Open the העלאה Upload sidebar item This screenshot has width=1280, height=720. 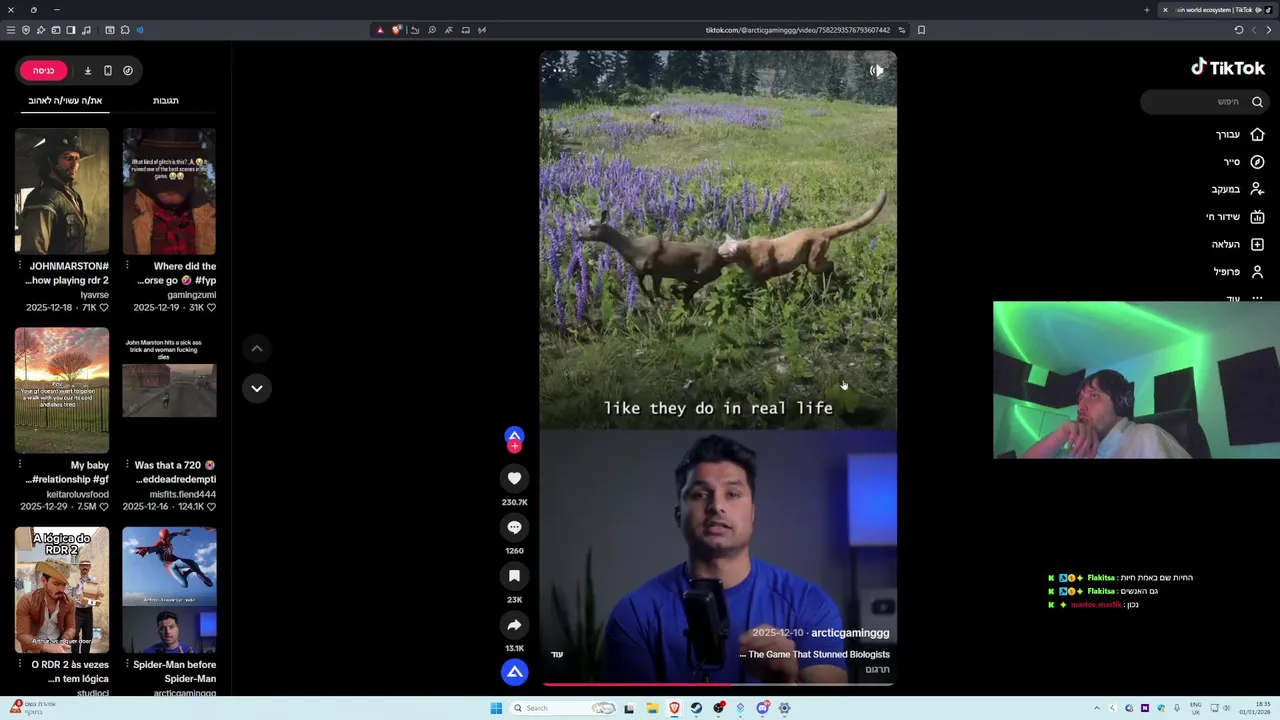(x=1238, y=244)
